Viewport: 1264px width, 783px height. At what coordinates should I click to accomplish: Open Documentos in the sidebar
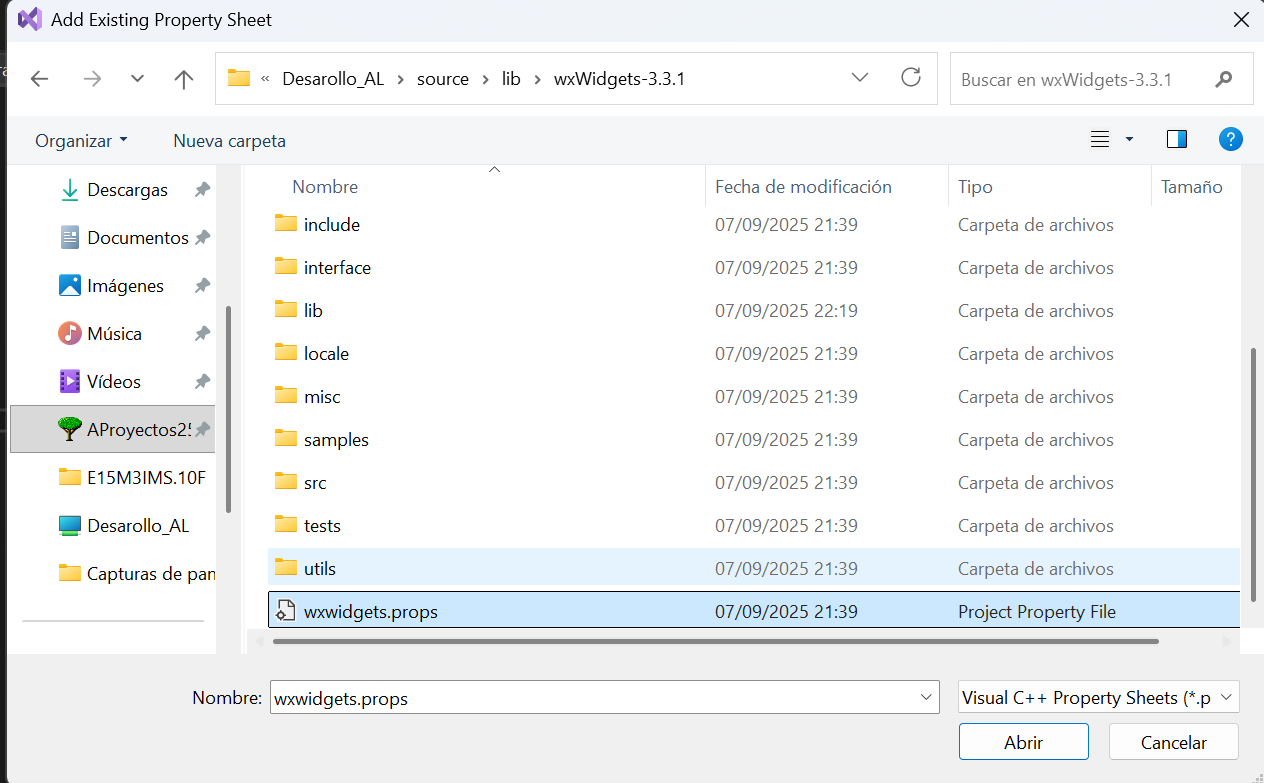(137, 237)
